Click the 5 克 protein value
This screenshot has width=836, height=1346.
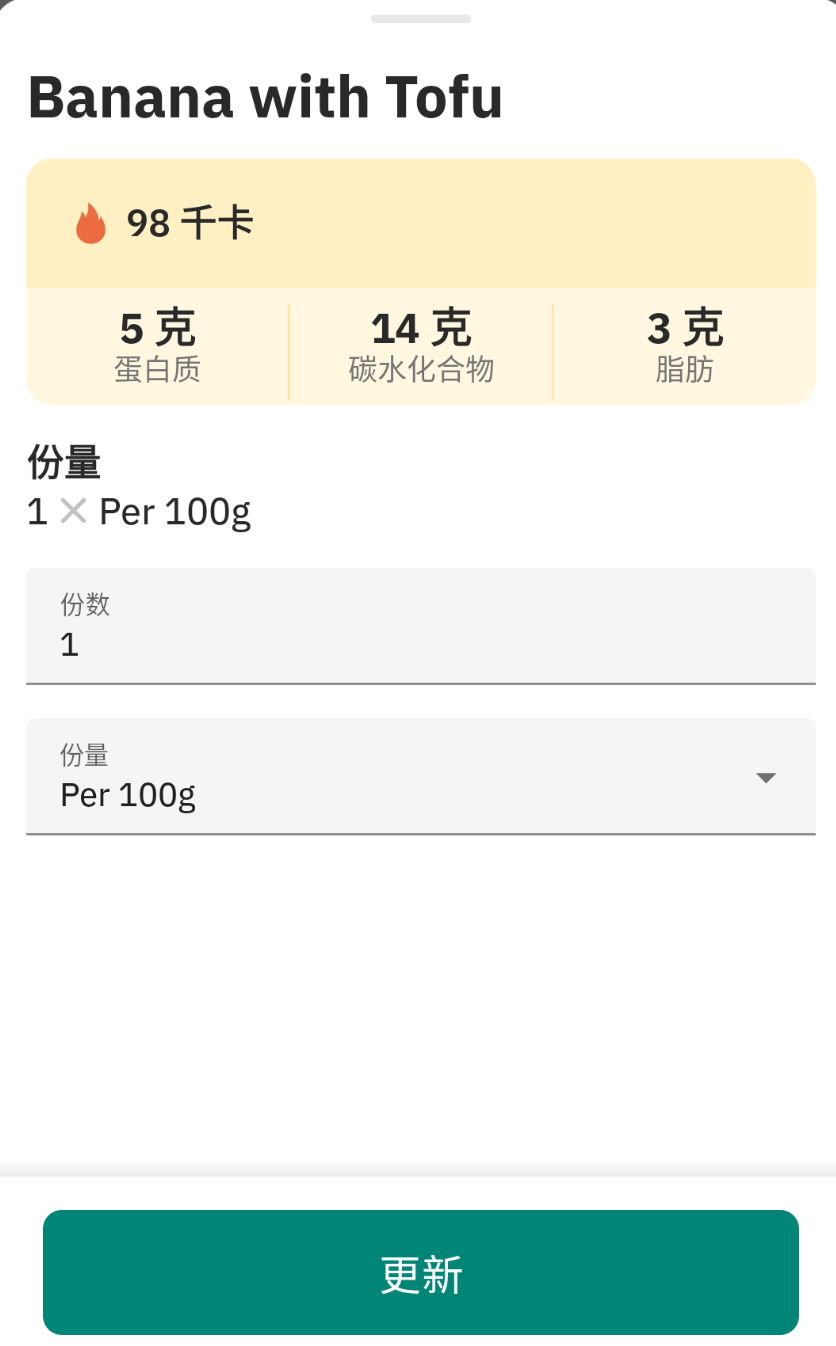click(x=157, y=328)
